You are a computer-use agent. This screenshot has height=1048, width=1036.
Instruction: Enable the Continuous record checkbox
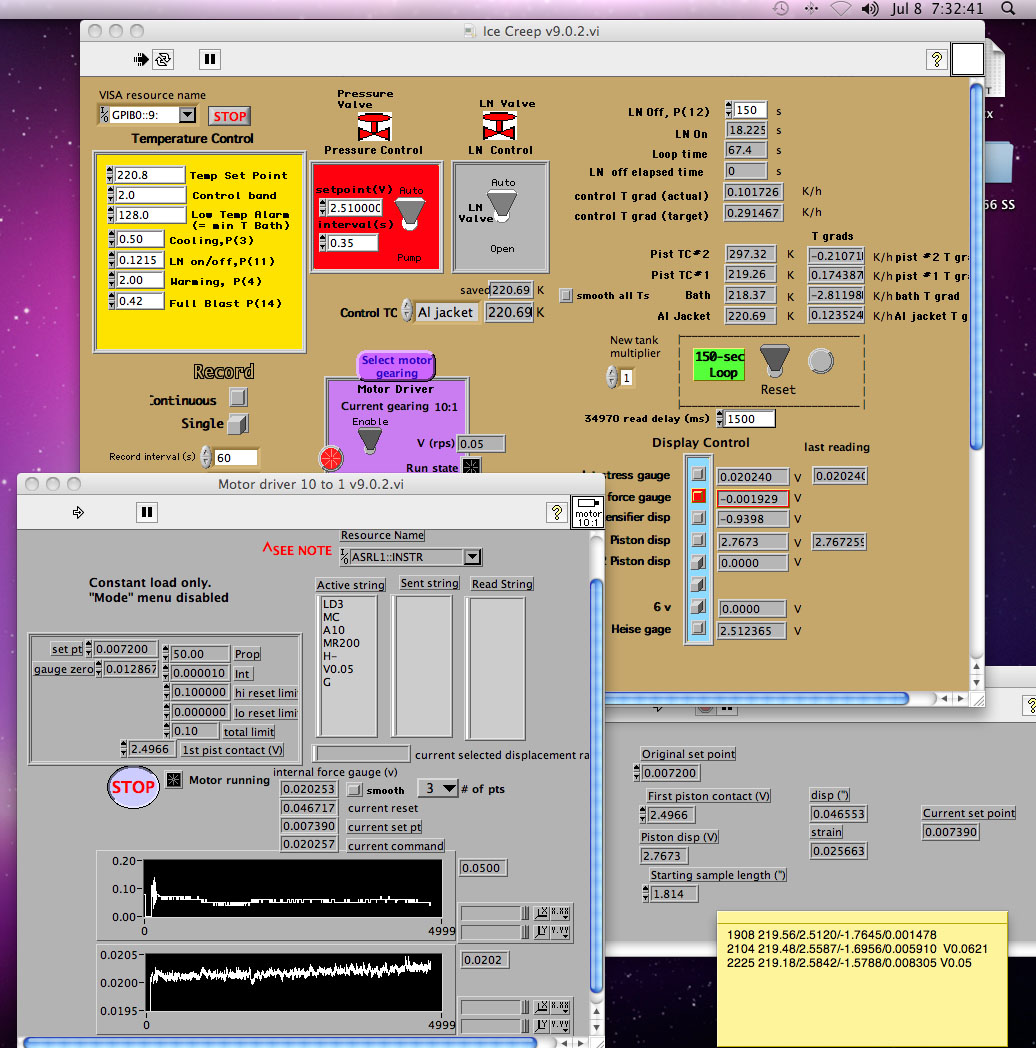(237, 398)
